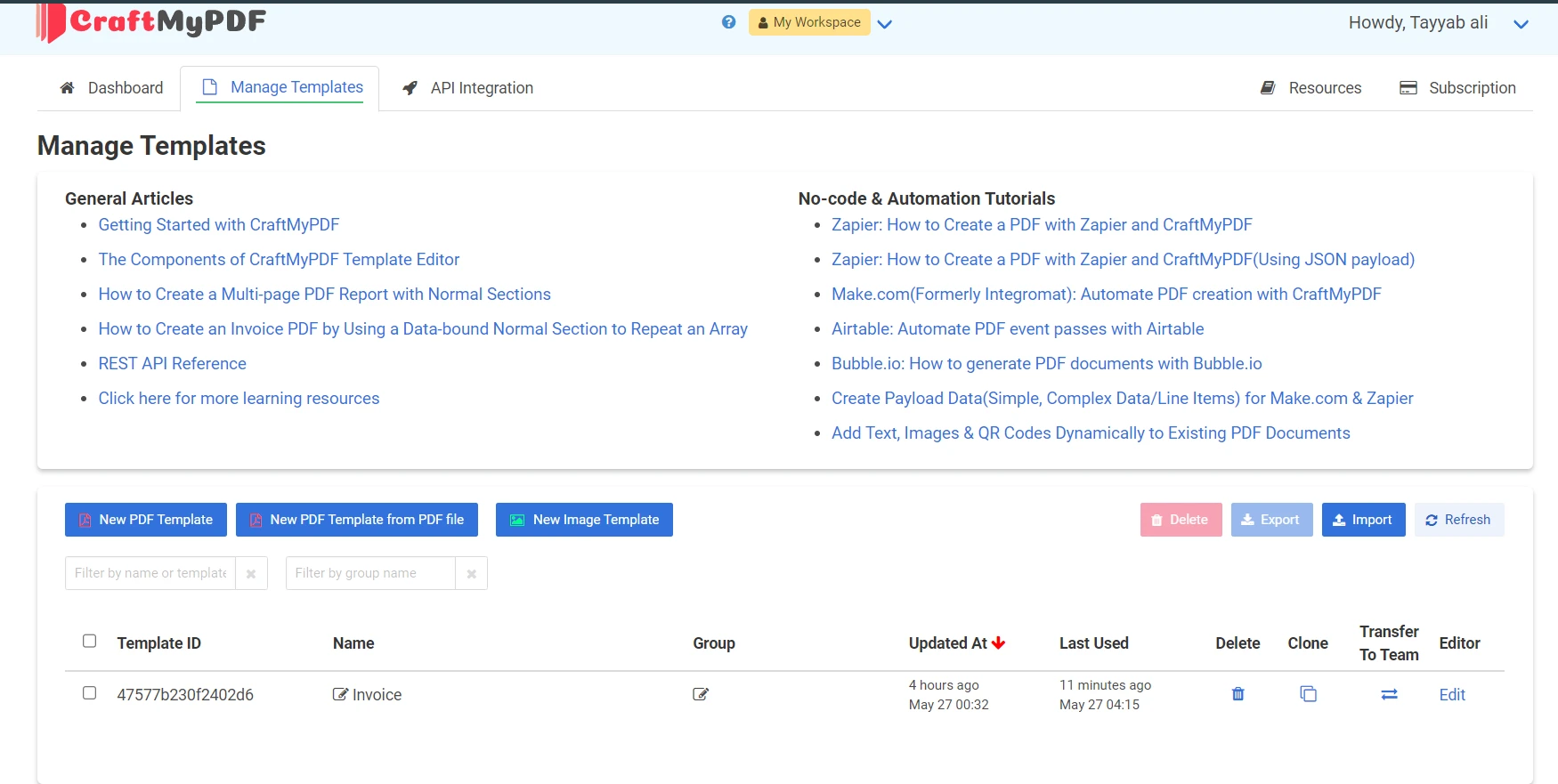Edit the group of Invoice template
The image size is (1558, 784).
(x=701, y=694)
